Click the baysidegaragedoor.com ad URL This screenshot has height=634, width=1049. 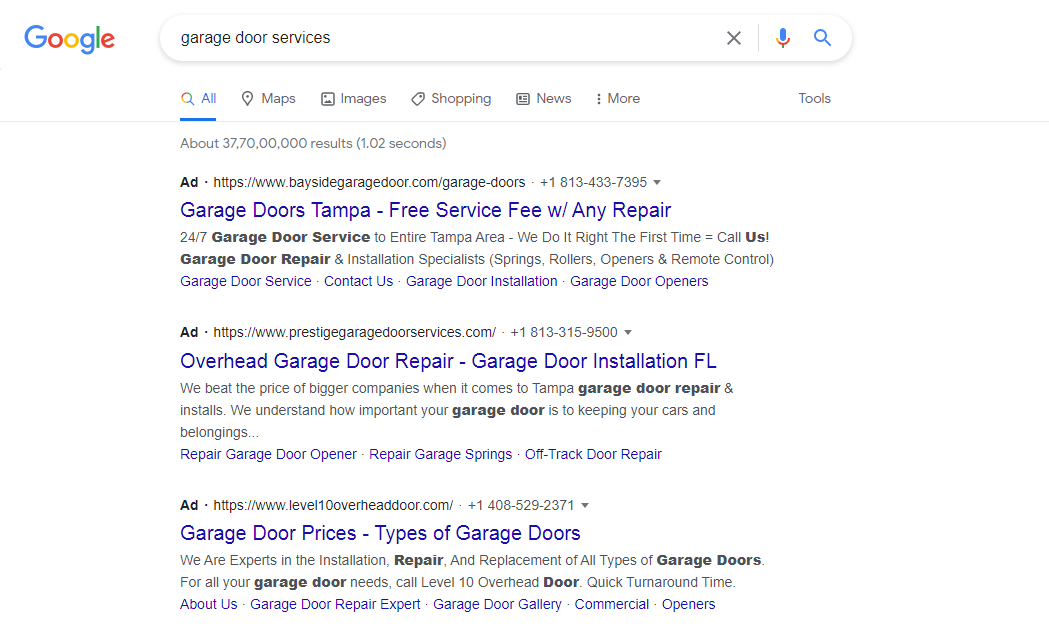coord(369,183)
